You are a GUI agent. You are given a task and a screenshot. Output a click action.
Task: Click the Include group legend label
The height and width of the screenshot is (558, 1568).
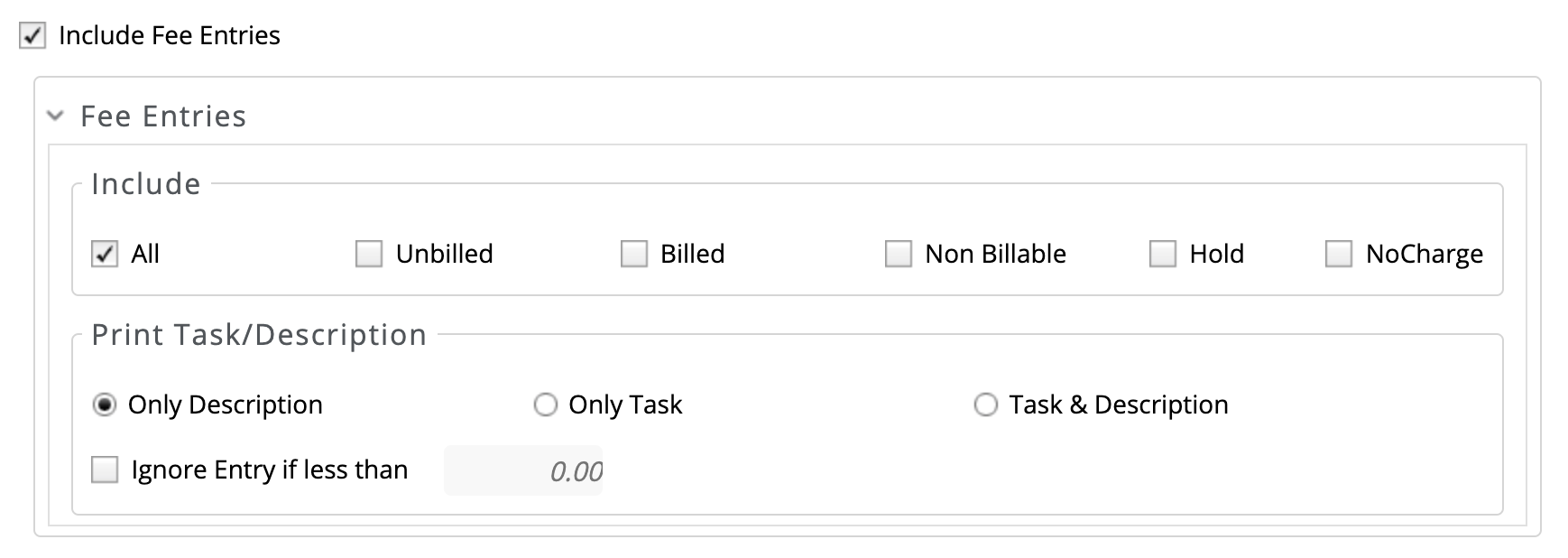coord(146,183)
